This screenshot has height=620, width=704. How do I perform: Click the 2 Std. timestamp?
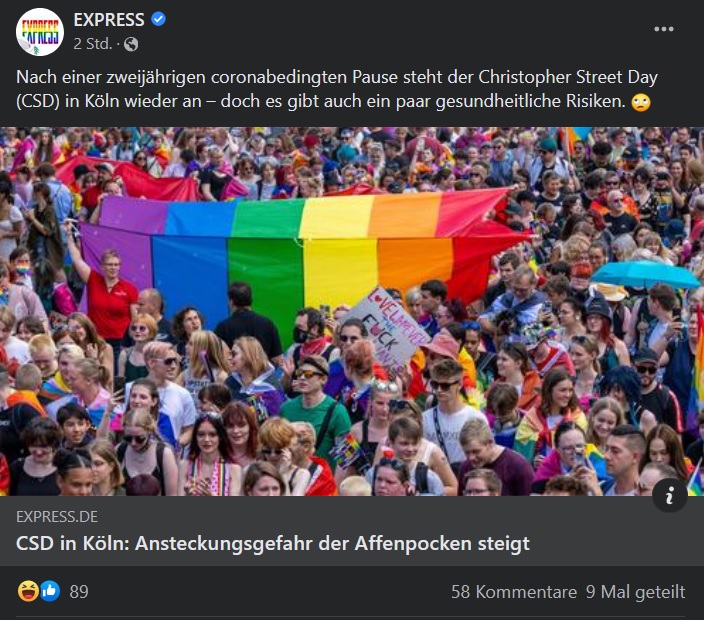coord(92,44)
